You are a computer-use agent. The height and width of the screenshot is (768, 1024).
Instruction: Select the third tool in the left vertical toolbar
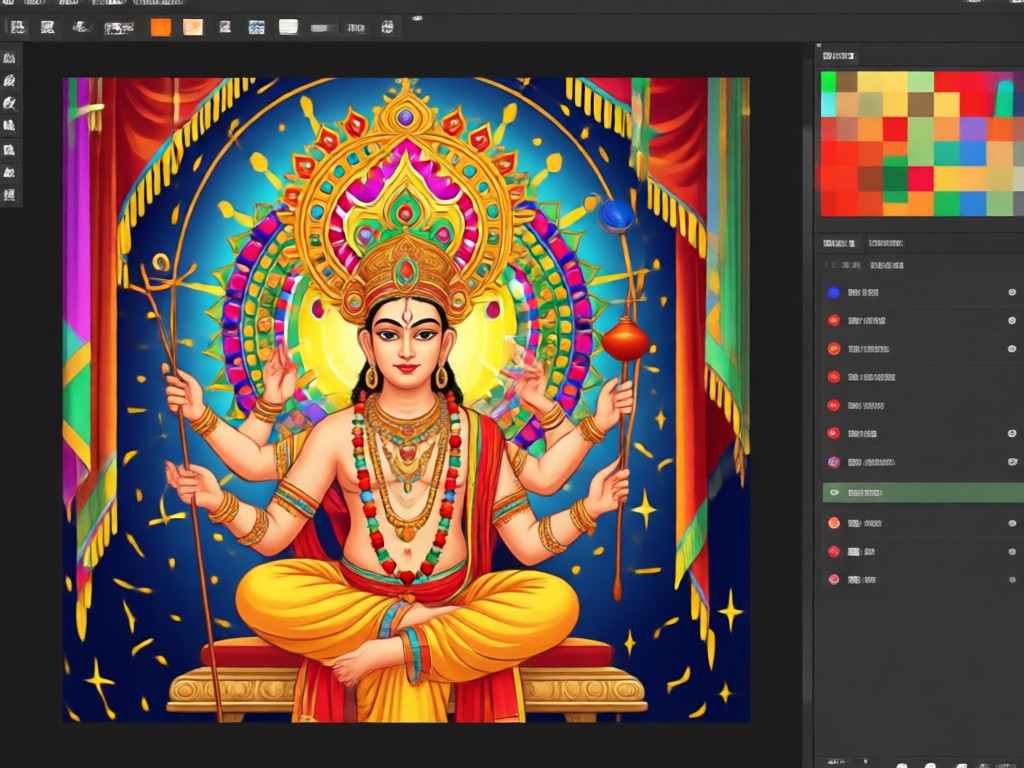click(10, 103)
